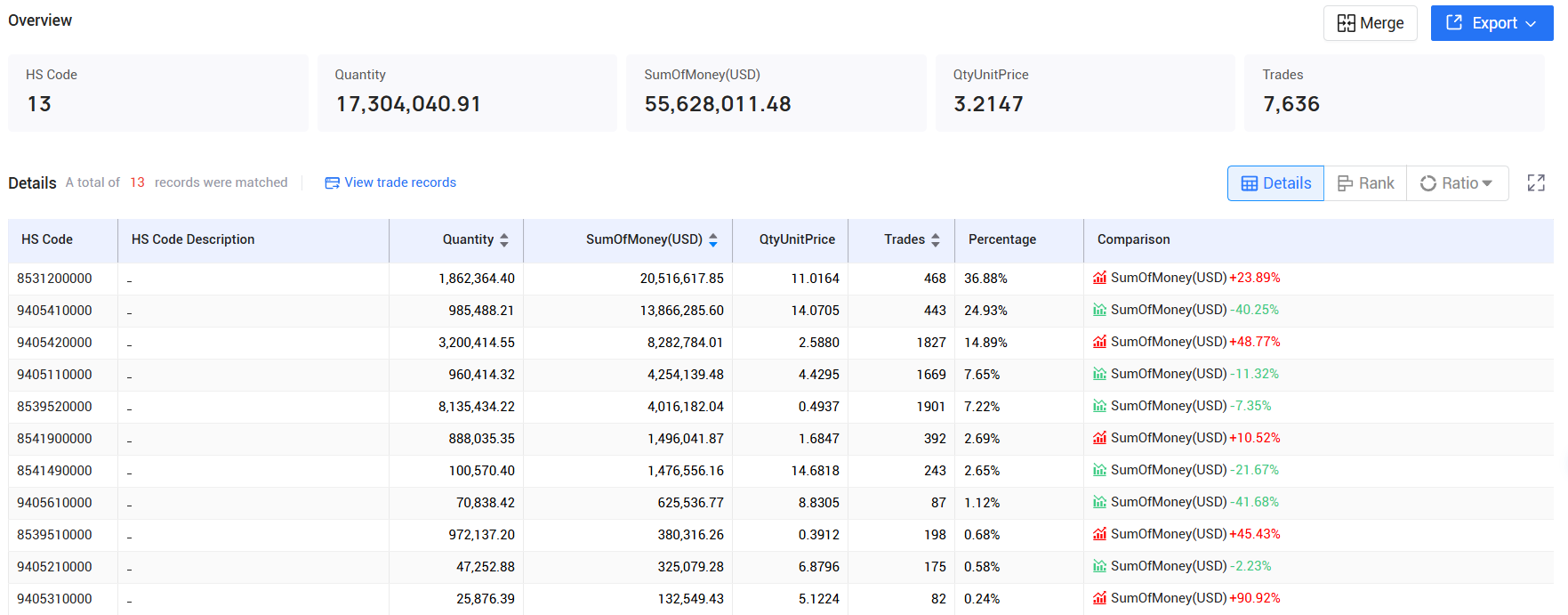Image resolution: width=1568 pixels, height=615 pixels.
Task: Click the 13 records matched count
Action: (x=137, y=182)
